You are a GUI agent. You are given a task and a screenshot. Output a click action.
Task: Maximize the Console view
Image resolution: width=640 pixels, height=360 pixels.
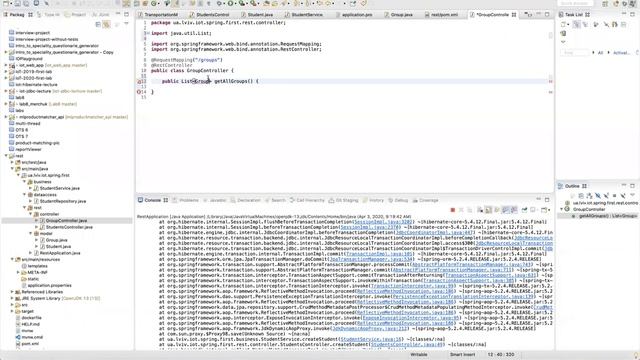[547, 200]
